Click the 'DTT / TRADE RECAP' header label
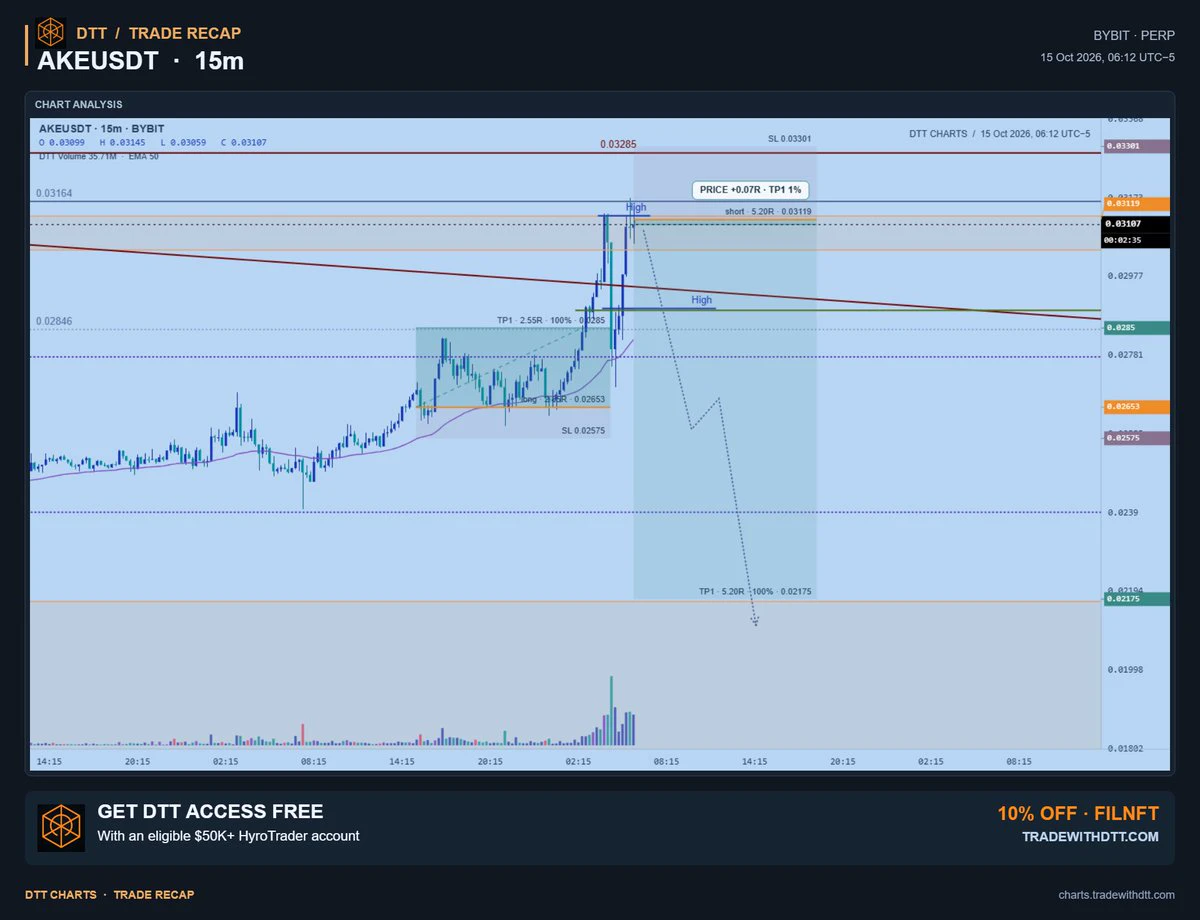Viewport: 1200px width, 920px height. click(x=158, y=33)
